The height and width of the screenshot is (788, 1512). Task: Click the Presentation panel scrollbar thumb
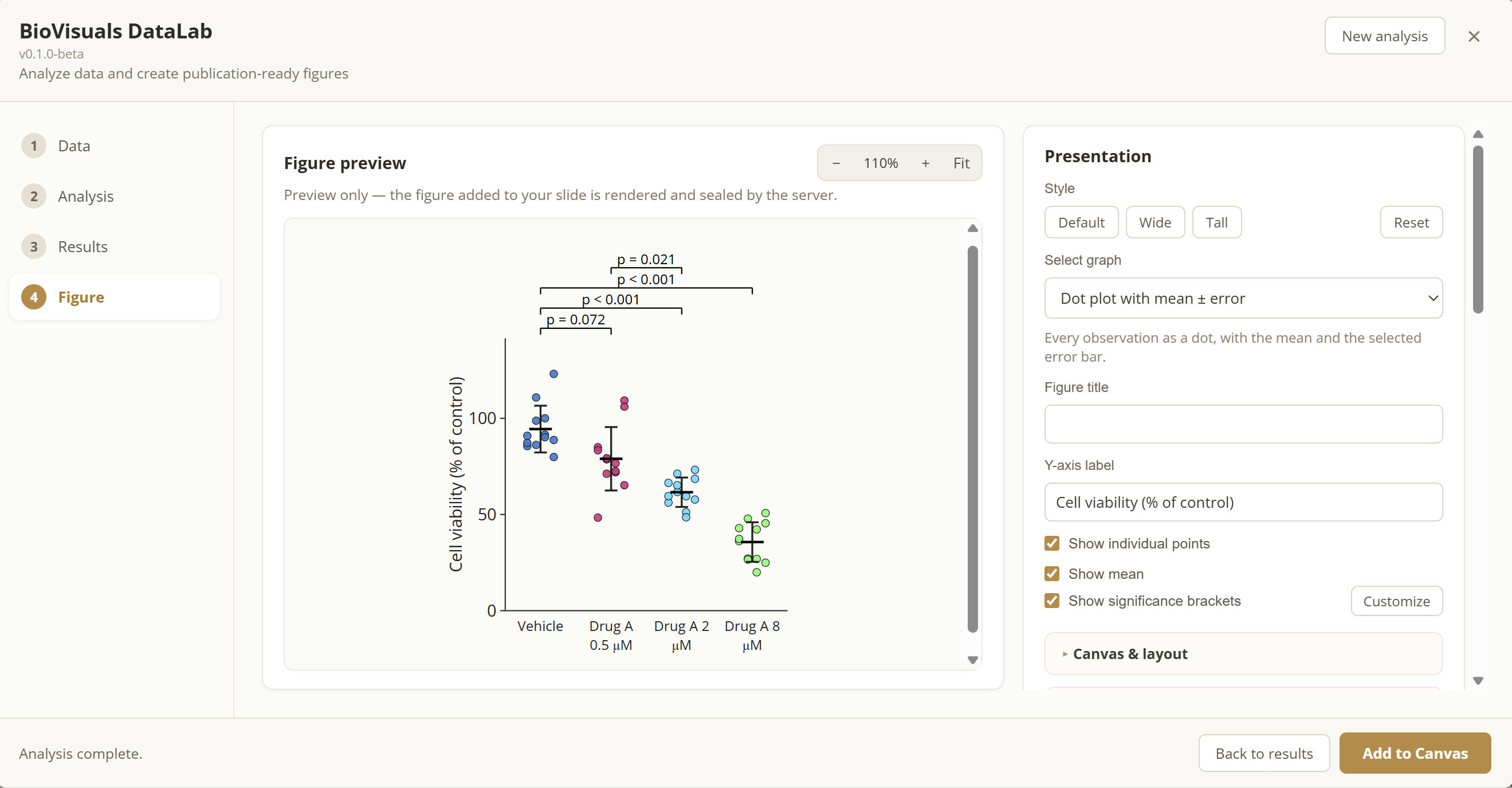(x=1478, y=230)
